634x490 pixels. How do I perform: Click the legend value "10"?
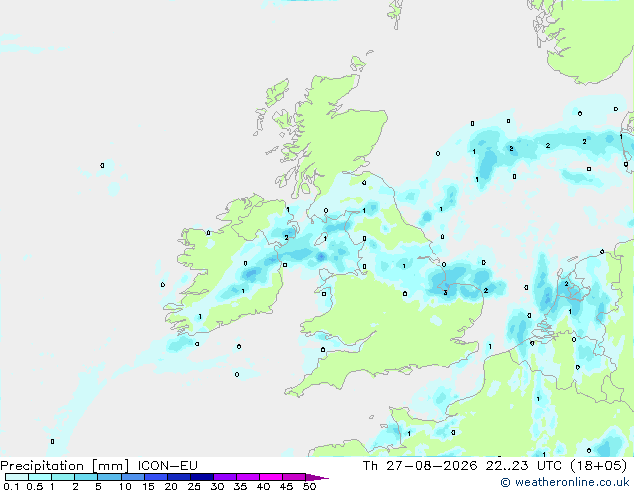(x=125, y=486)
